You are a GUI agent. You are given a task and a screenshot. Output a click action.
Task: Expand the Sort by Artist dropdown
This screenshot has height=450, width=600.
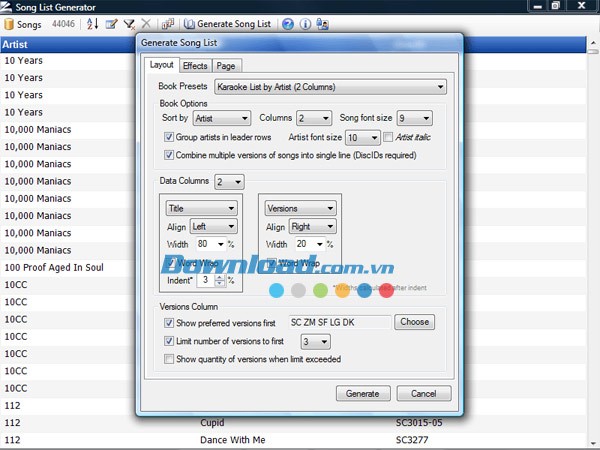221,118
